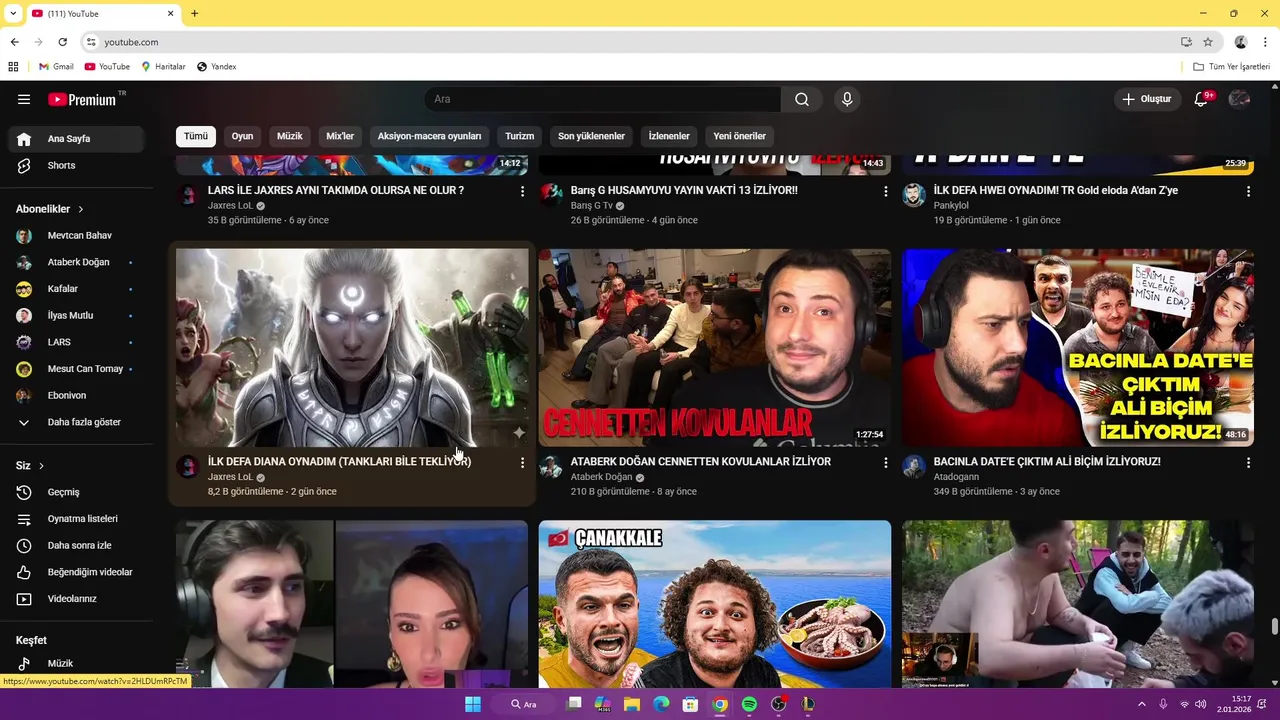Screen dimensions: 1280x720
Task: Click Jaxres LoL avatar beside Diana video
Action: coord(187,467)
